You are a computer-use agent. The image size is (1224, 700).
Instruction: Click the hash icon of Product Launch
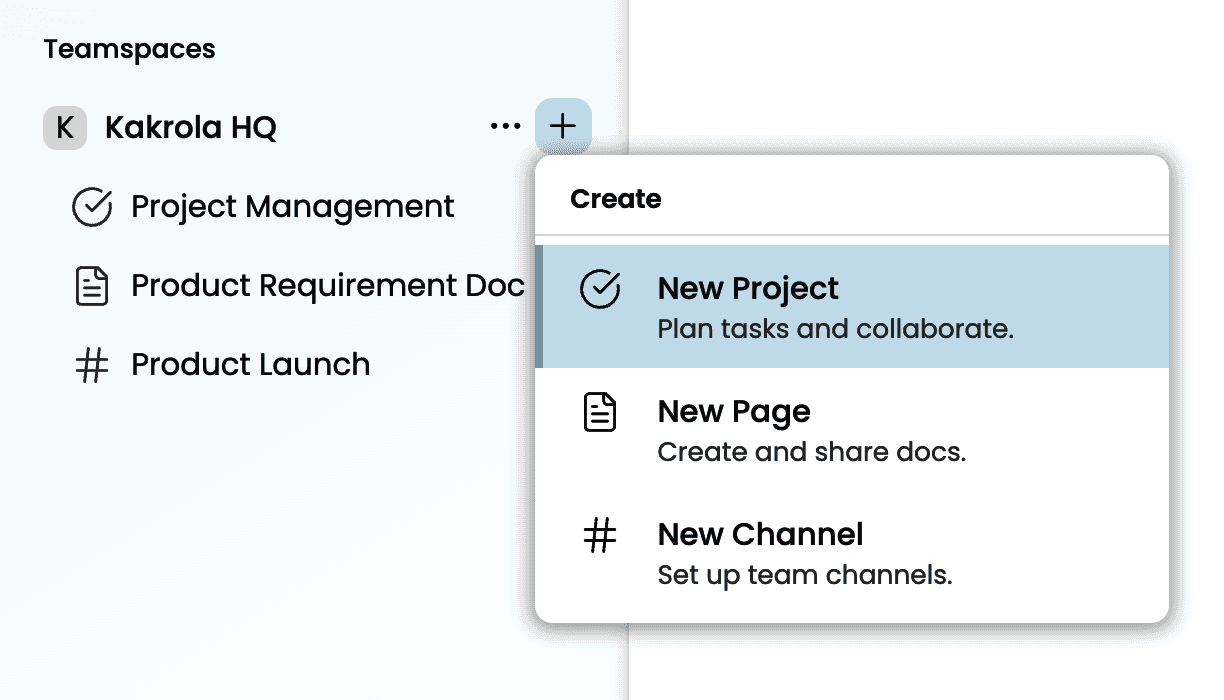click(x=92, y=365)
